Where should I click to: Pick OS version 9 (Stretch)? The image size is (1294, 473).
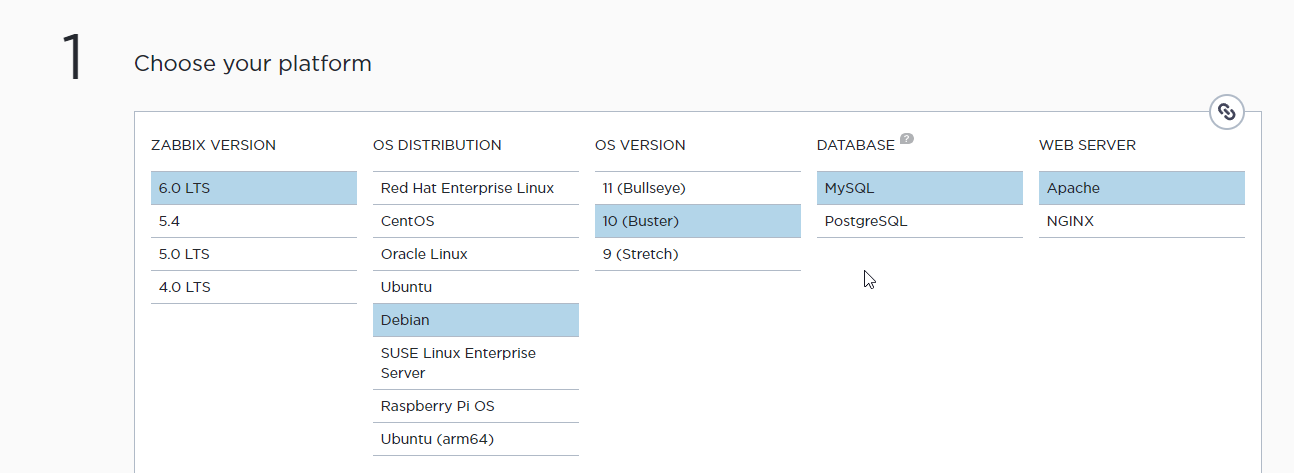coord(698,254)
